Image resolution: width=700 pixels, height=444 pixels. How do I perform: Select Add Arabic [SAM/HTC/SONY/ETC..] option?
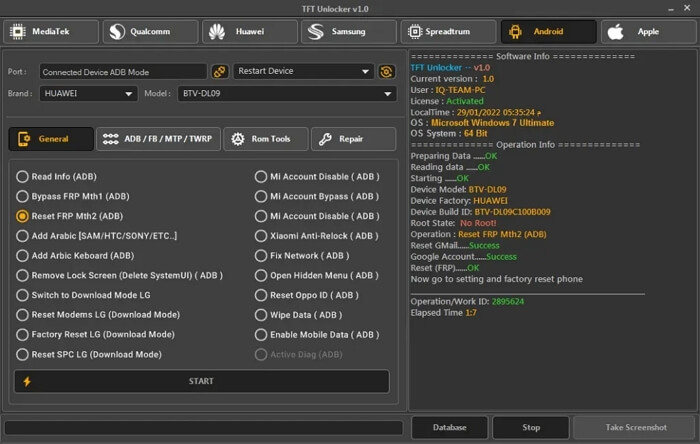[x=96, y=236]
